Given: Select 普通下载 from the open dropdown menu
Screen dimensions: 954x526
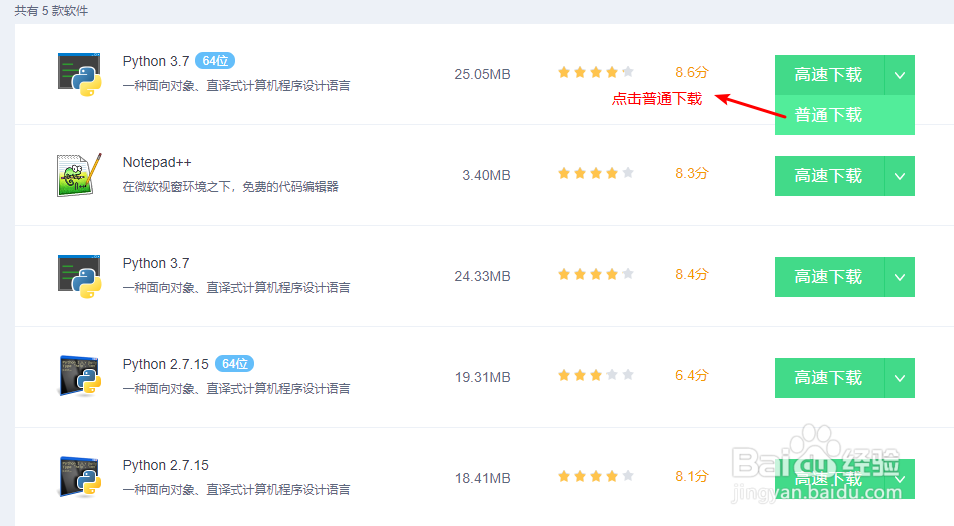Looking at the screenshot, I should [828, 115].
